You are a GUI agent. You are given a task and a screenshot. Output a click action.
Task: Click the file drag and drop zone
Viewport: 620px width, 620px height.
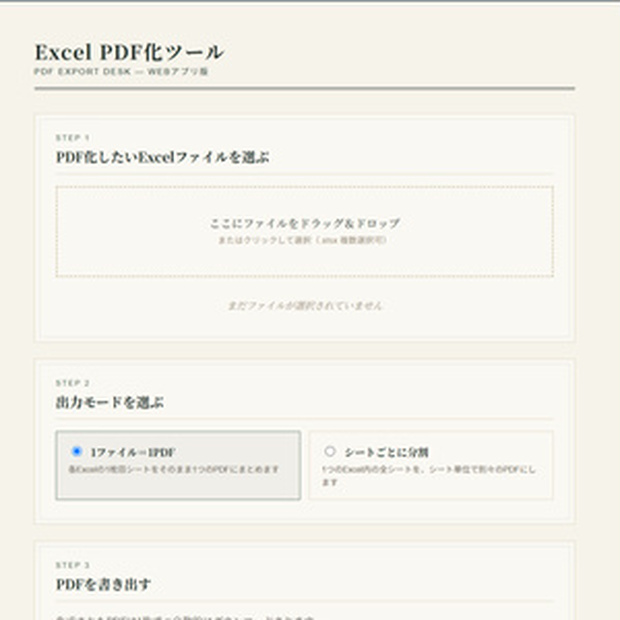(x=304, y=231)
